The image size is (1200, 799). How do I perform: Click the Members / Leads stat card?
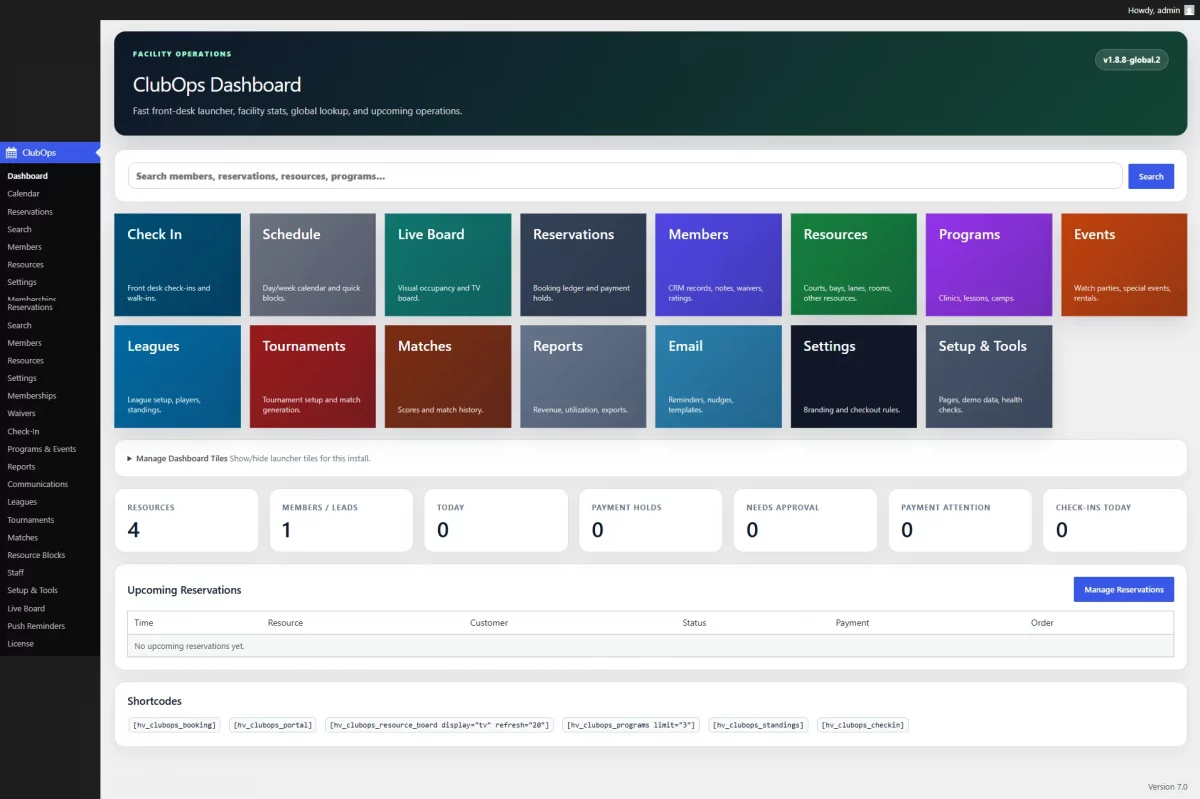pos(341,520)
